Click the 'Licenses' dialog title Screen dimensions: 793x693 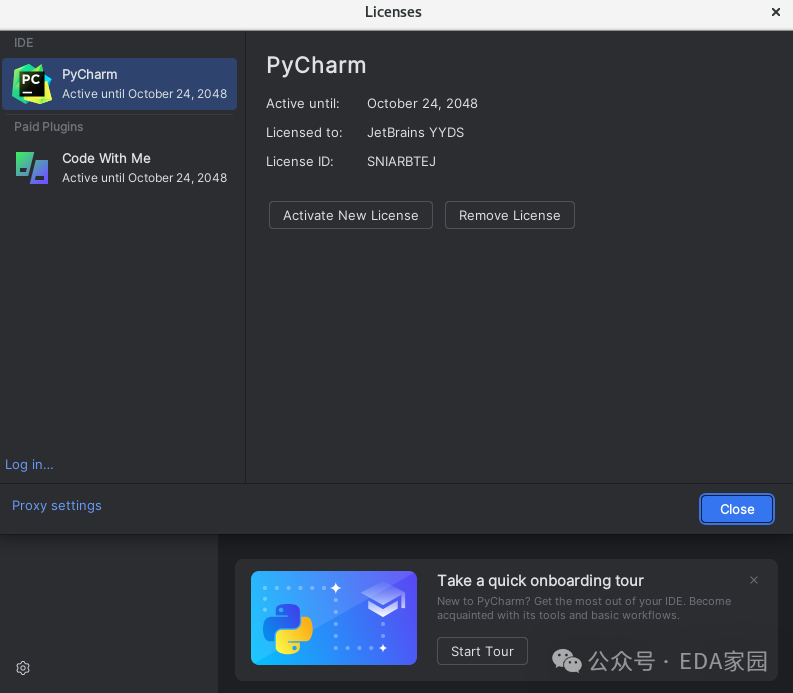[x=393, y=12]
